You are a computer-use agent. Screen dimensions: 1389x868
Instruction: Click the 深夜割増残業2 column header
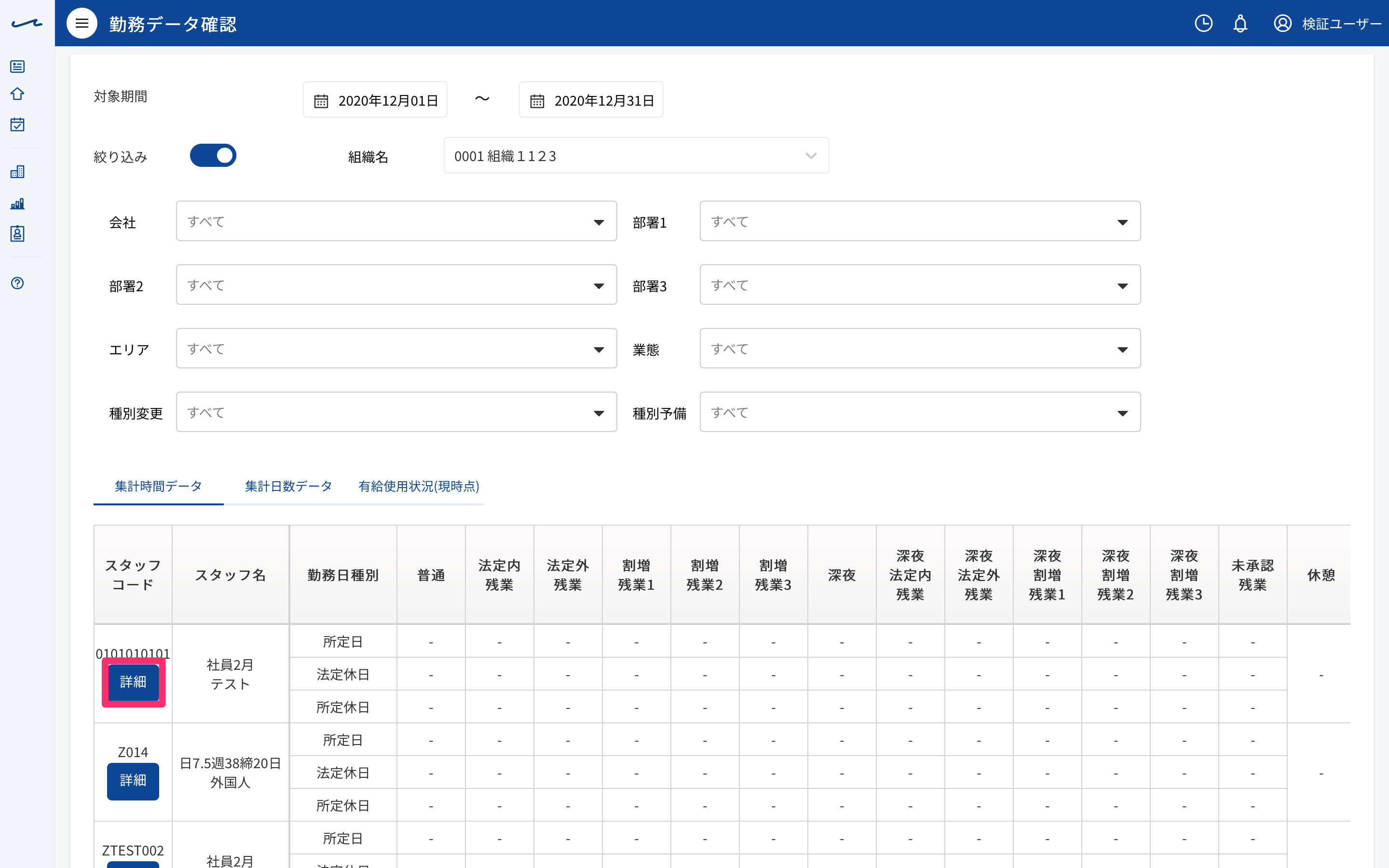1116,575
